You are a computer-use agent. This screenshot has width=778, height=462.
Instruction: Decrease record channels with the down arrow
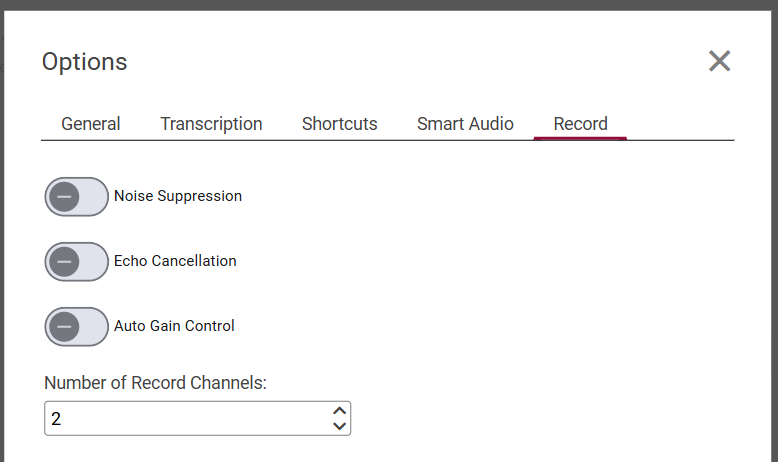pyautogui.click(x=340, y=426)
